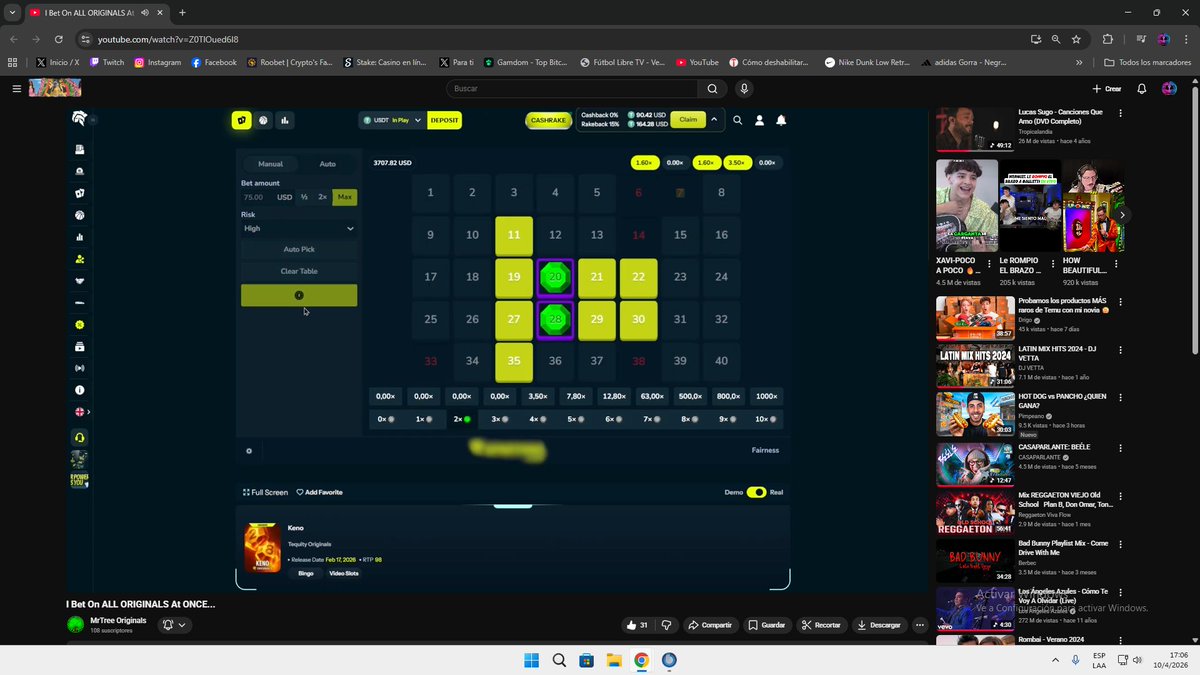Select Keno number 11
1200x675 pixels.
coord(514,235)
